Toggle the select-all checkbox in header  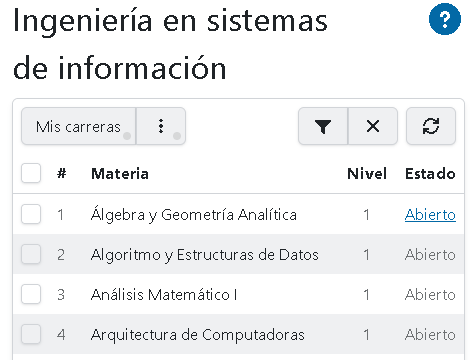click(31, 173)
